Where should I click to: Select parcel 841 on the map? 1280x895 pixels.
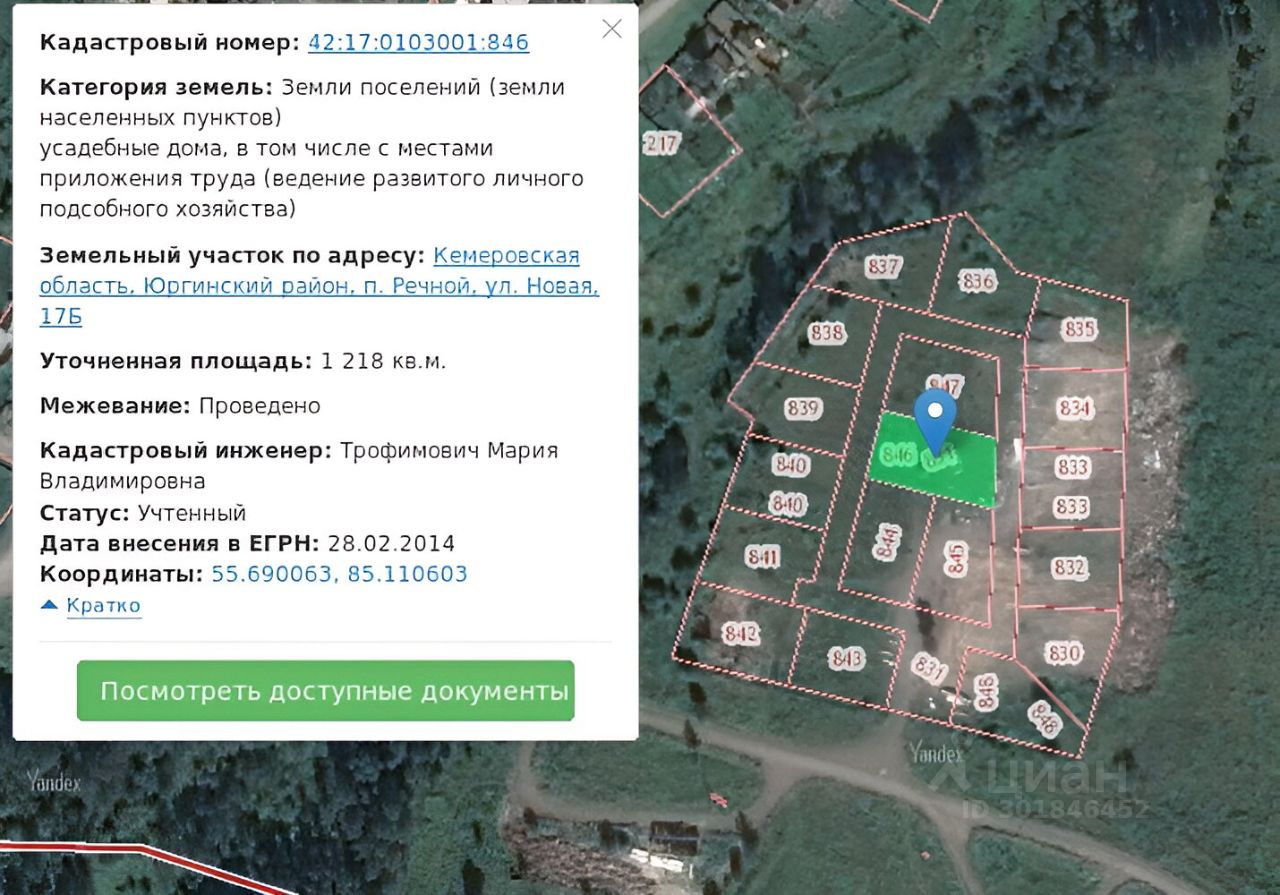click(763, 557)
